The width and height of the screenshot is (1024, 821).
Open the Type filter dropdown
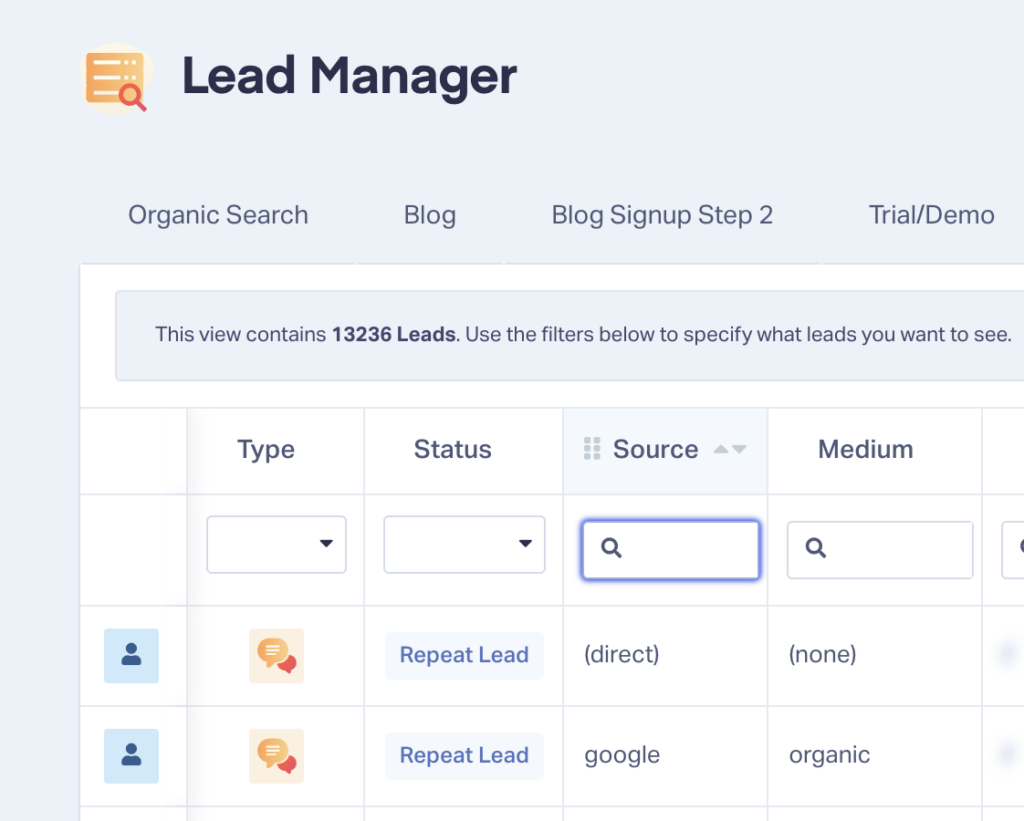pos(276,544)
